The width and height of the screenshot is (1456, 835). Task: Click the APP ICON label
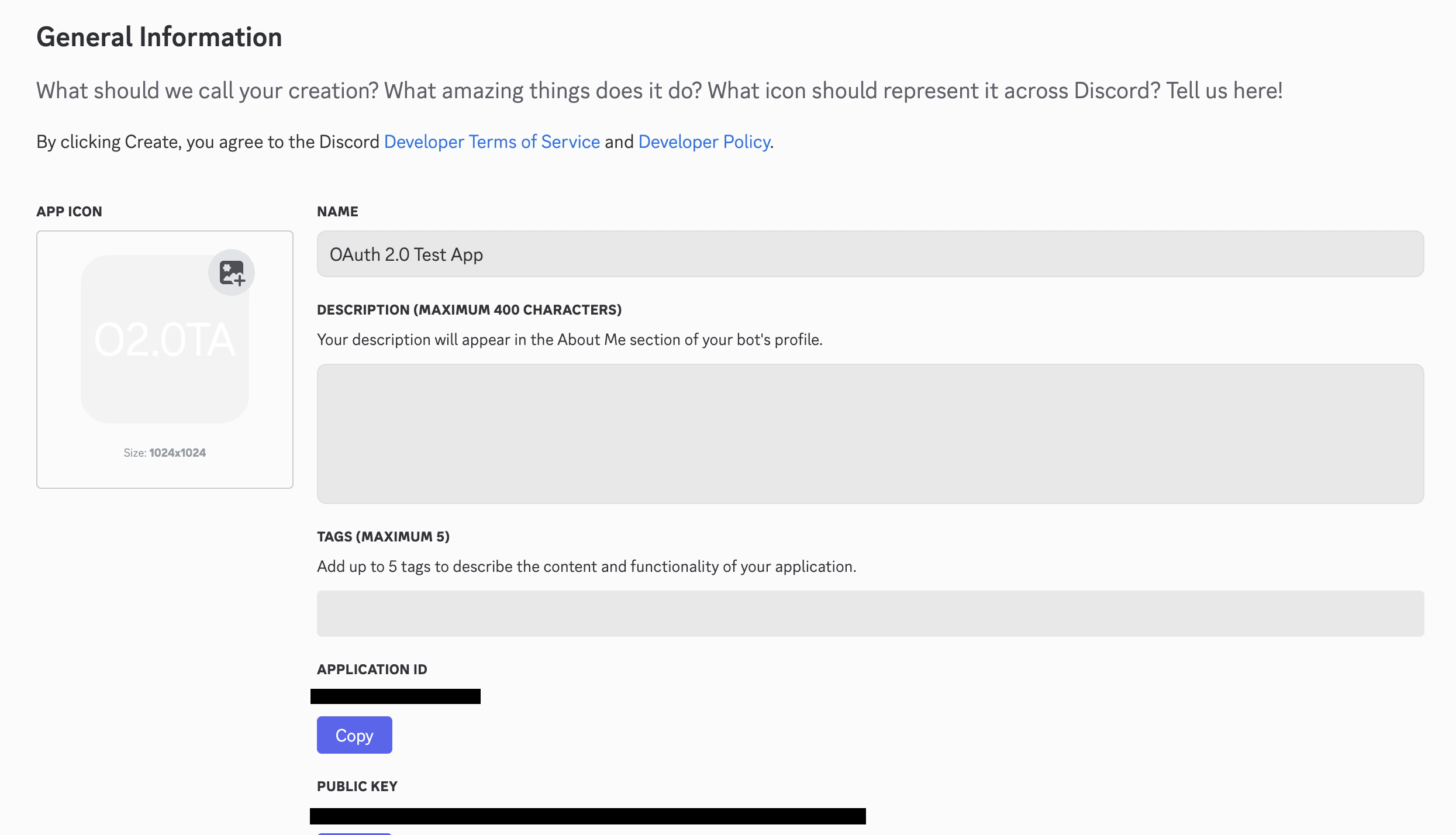69,212
